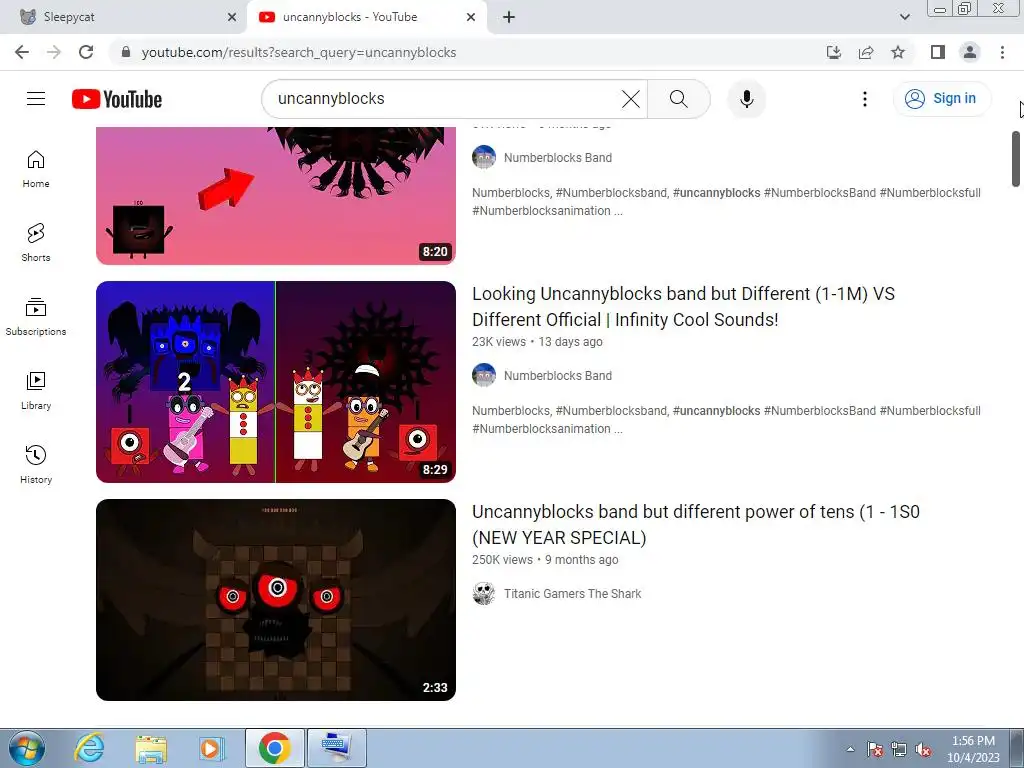The height and width of the screenshot is (768, 1024).
Task: Click the share page icon in address bar
Action: [866, 52]
